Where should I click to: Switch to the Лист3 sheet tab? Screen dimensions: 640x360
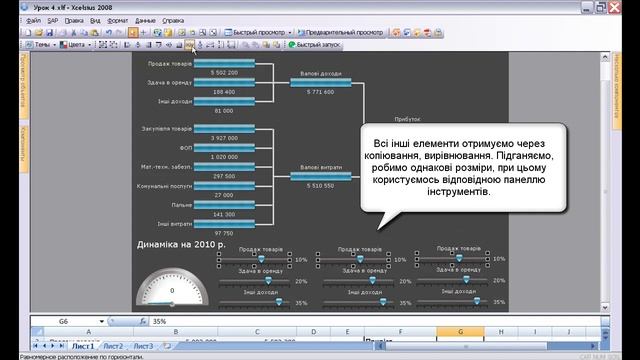tap(143, 346)
